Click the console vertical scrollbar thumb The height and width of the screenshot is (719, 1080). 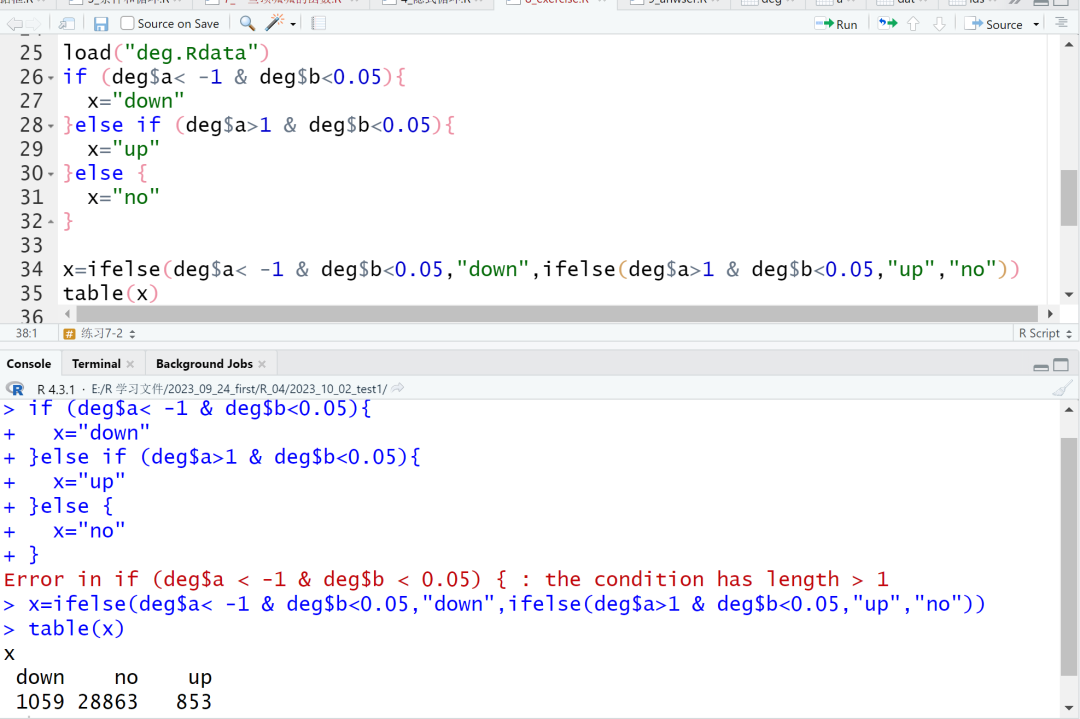(x=1068, y=556)
